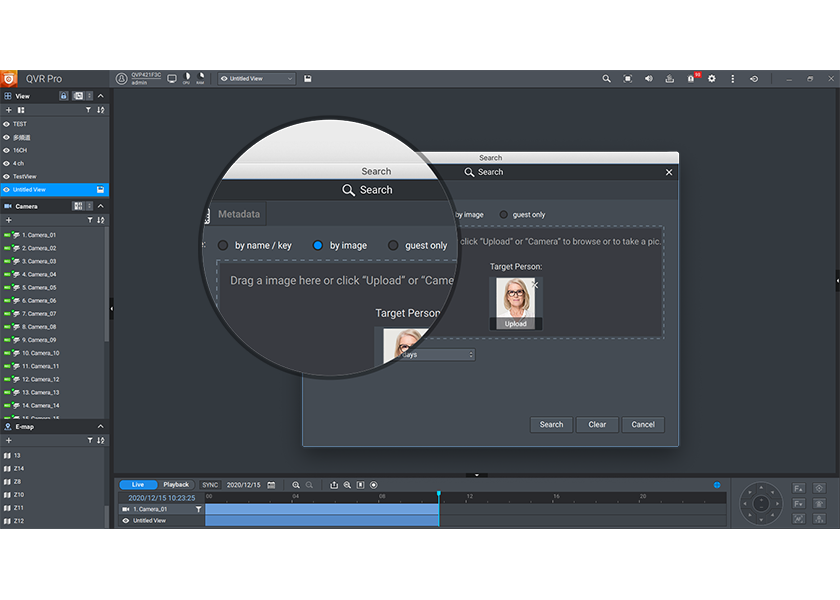Click the fullscreen icon in top toolbar

coord(627,78)
